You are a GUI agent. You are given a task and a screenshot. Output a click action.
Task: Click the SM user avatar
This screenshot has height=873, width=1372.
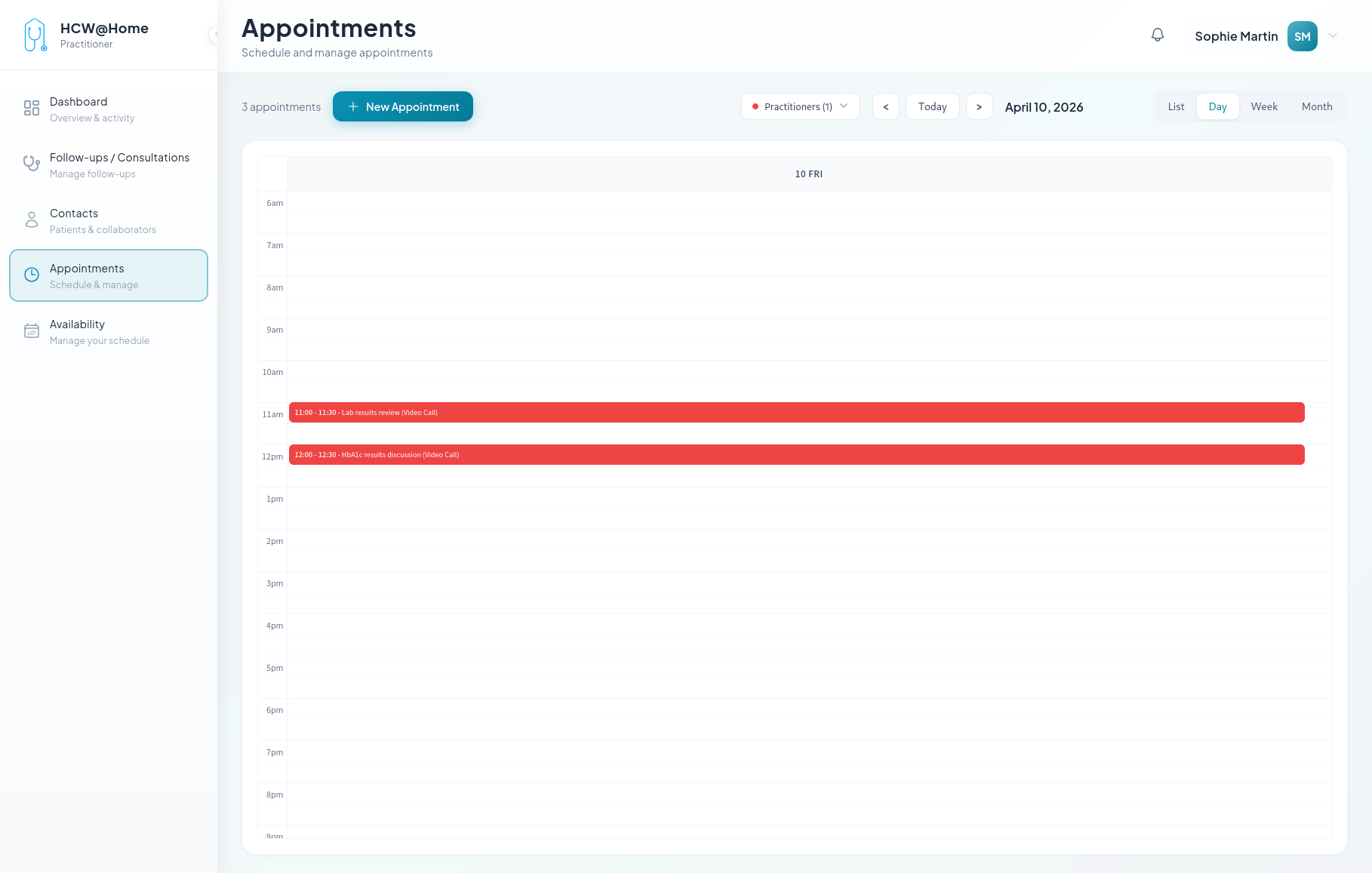tap(1302, 35)
